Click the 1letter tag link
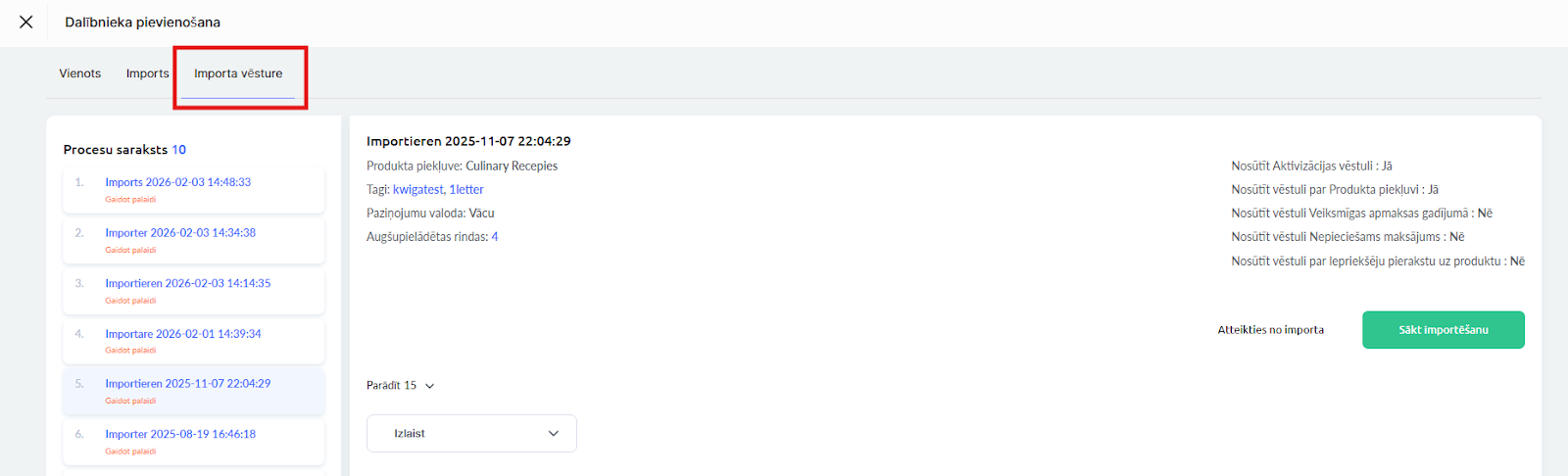This screenshot has width=1568, height=476. [466, 190]
